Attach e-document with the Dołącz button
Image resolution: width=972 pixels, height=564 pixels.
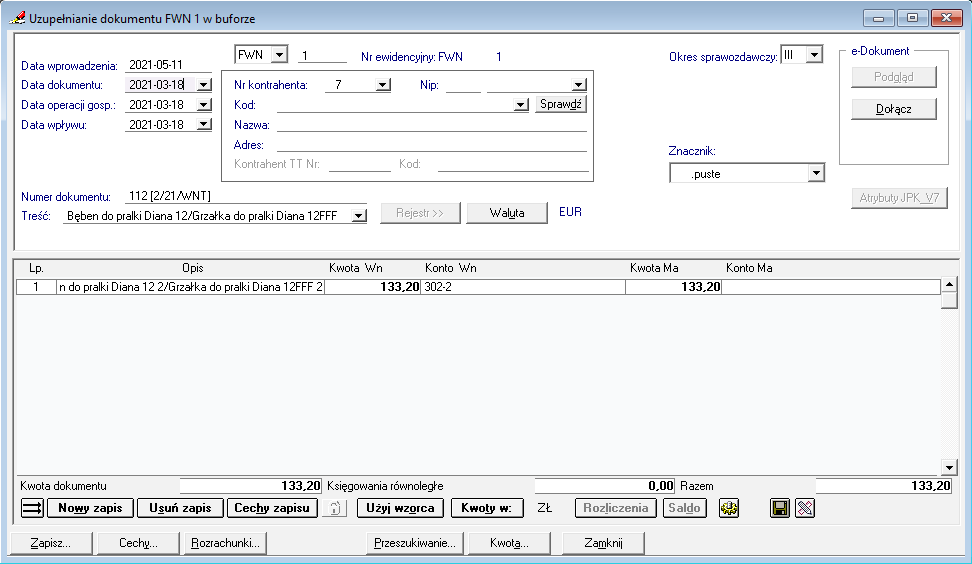(x=893, y=108)
